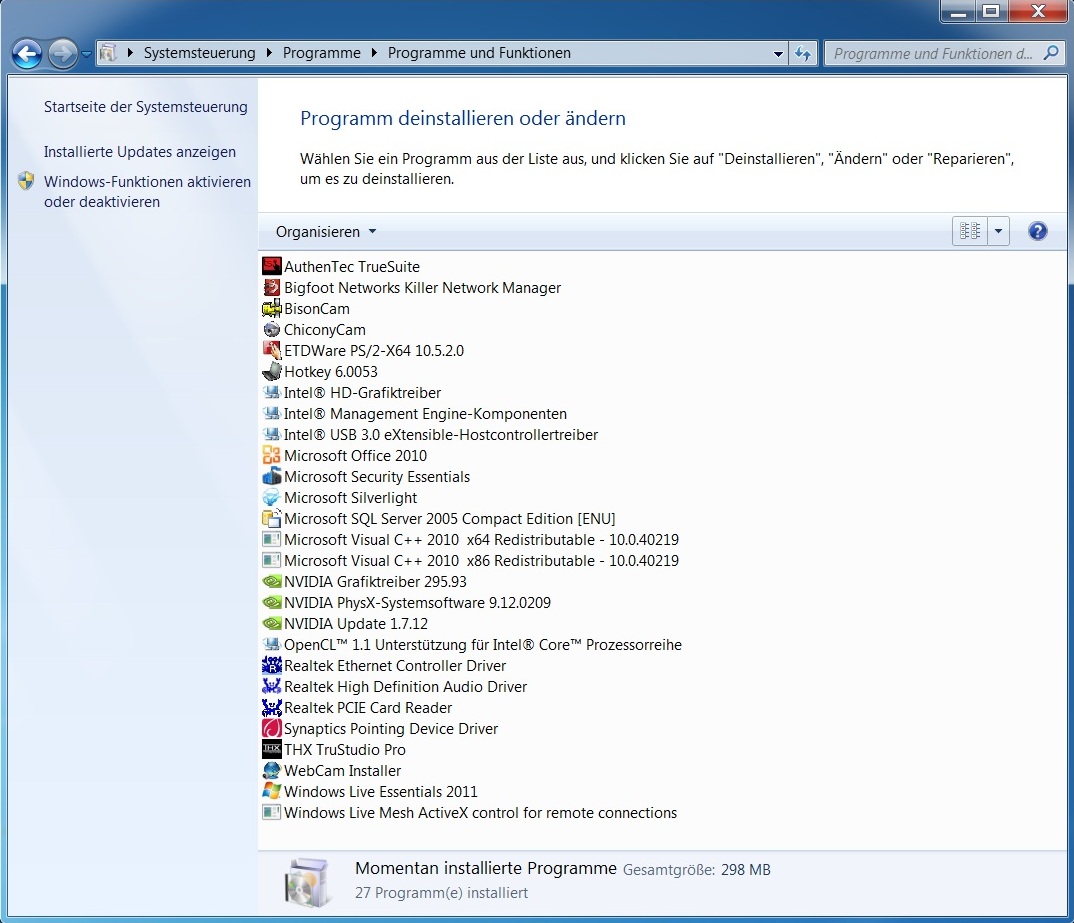This screenshot has height=923, width=1074.
Task: Click the Realtek PCIE Card Reader icon
Action: [x=272, y=707]
